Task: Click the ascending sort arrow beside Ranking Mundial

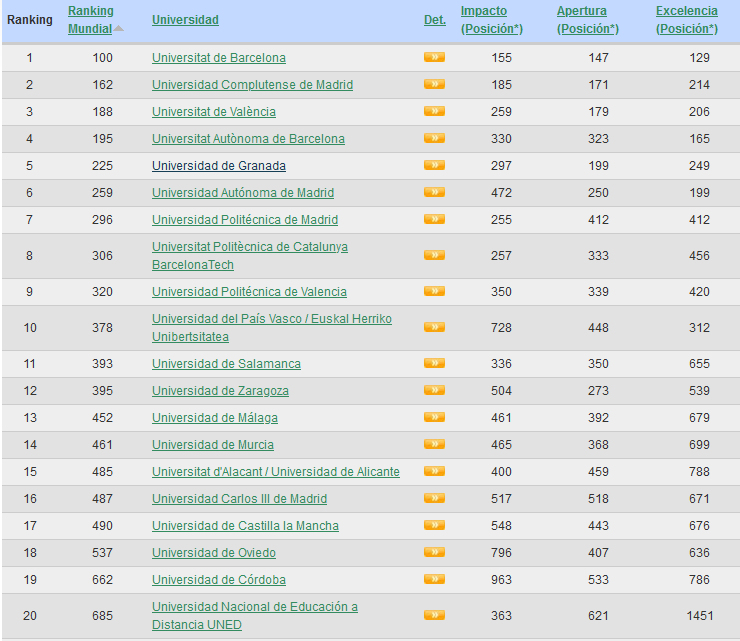Action: pos(118,28)
